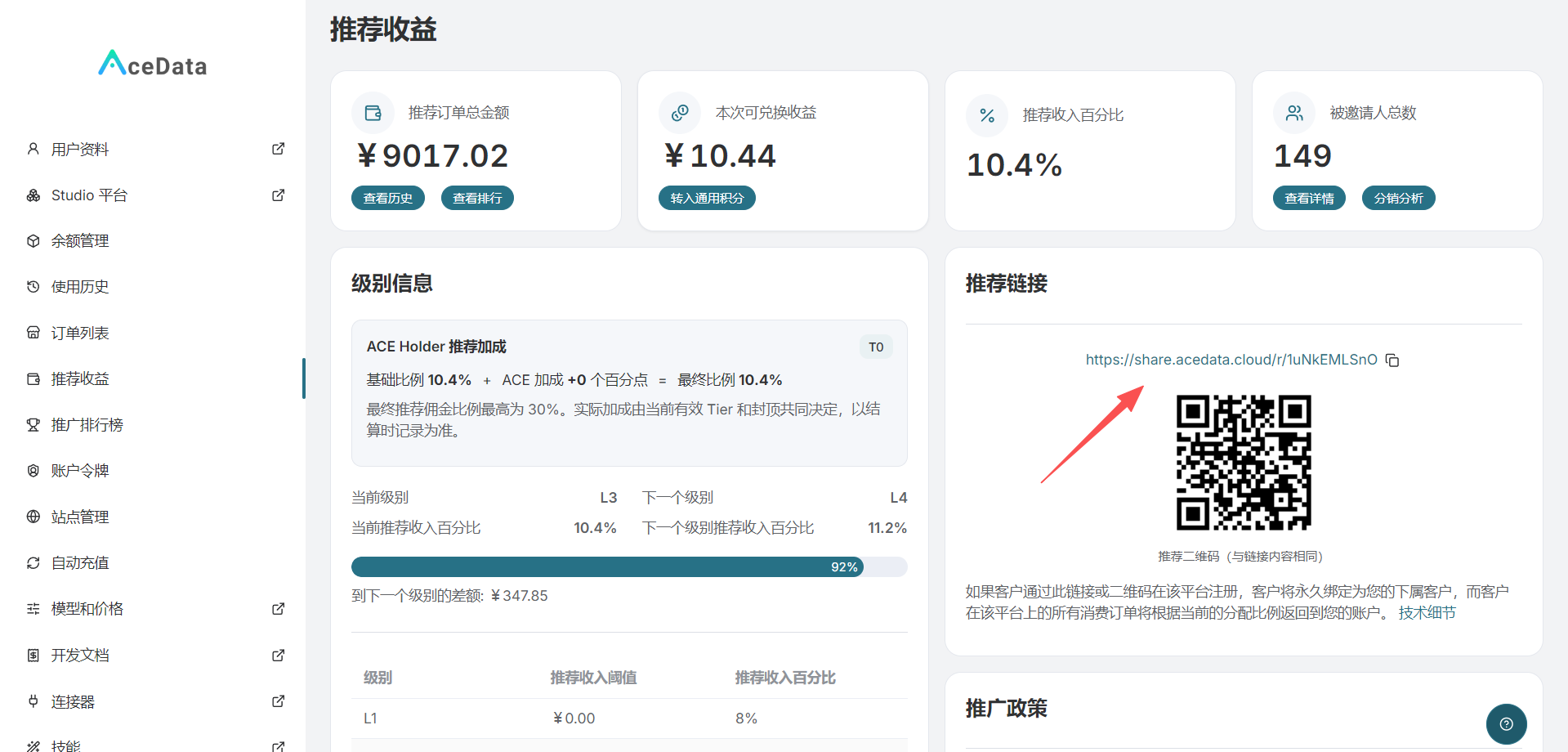Click the wallet icon beside 推荐订单总金额
The image size is (1568, 752).
(x=373, y=113)
